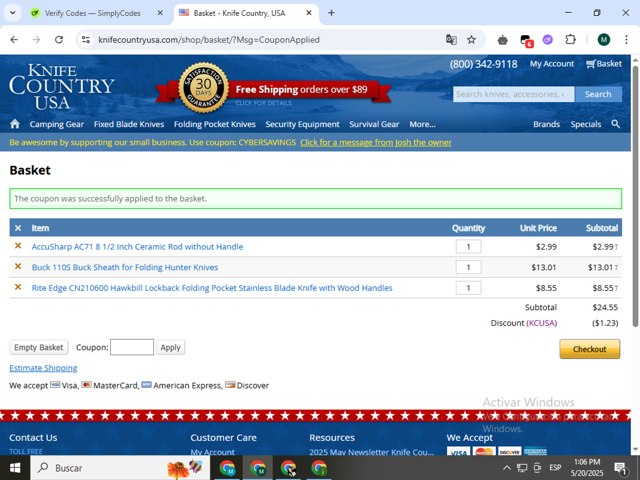Viewport: 640px width, 480px height.
Task: Click the purple circular extension icon
Action: click(547, 40)
